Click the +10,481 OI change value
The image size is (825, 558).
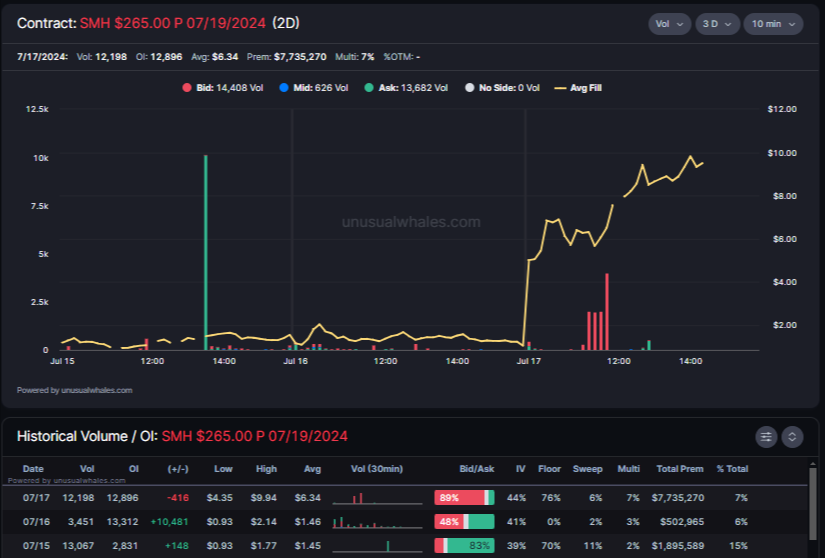(x=169, y=522)
